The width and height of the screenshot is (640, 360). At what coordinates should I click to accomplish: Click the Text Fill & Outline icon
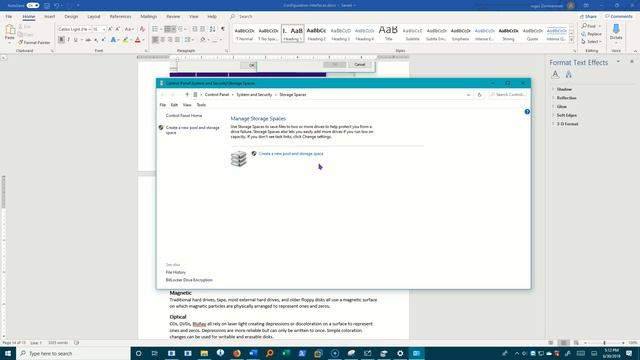click(x=555, y=74)
